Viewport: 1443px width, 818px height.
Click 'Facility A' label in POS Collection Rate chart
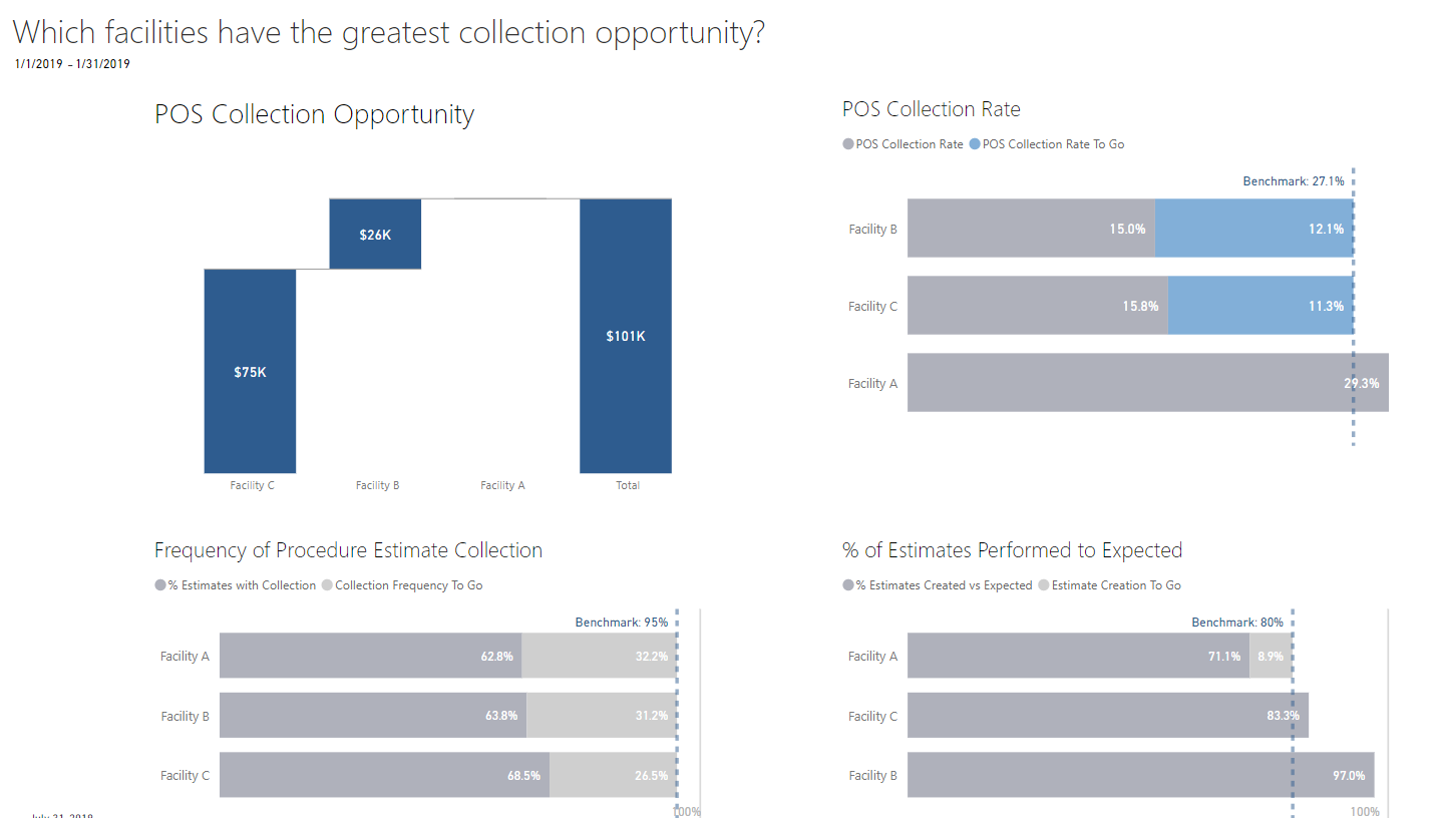(x=872, y=383)
